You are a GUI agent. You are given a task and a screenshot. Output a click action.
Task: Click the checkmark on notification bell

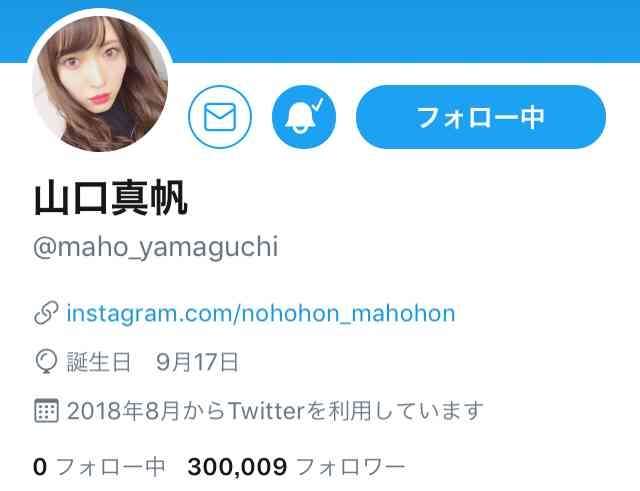click(x=318, y=104)
